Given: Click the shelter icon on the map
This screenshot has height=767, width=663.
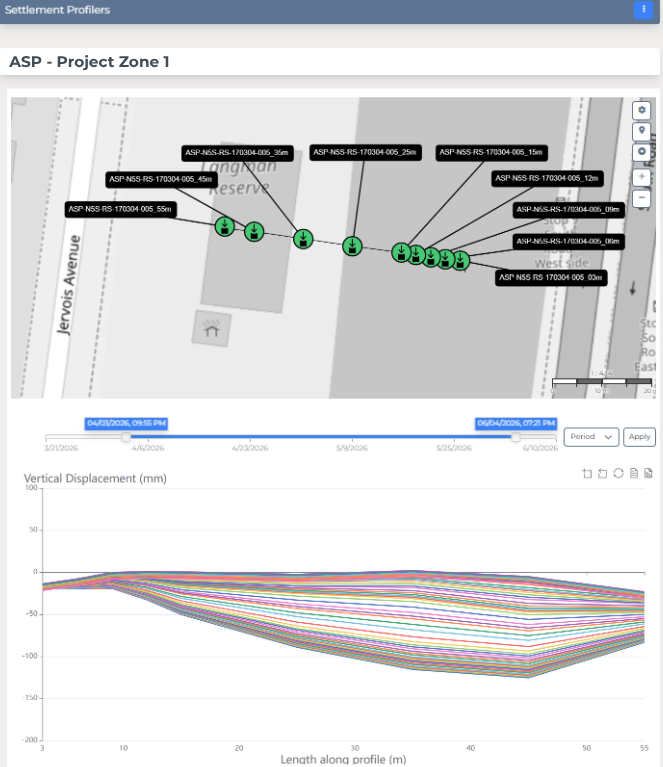Looking at the screenshot, I should click(211, 329).
